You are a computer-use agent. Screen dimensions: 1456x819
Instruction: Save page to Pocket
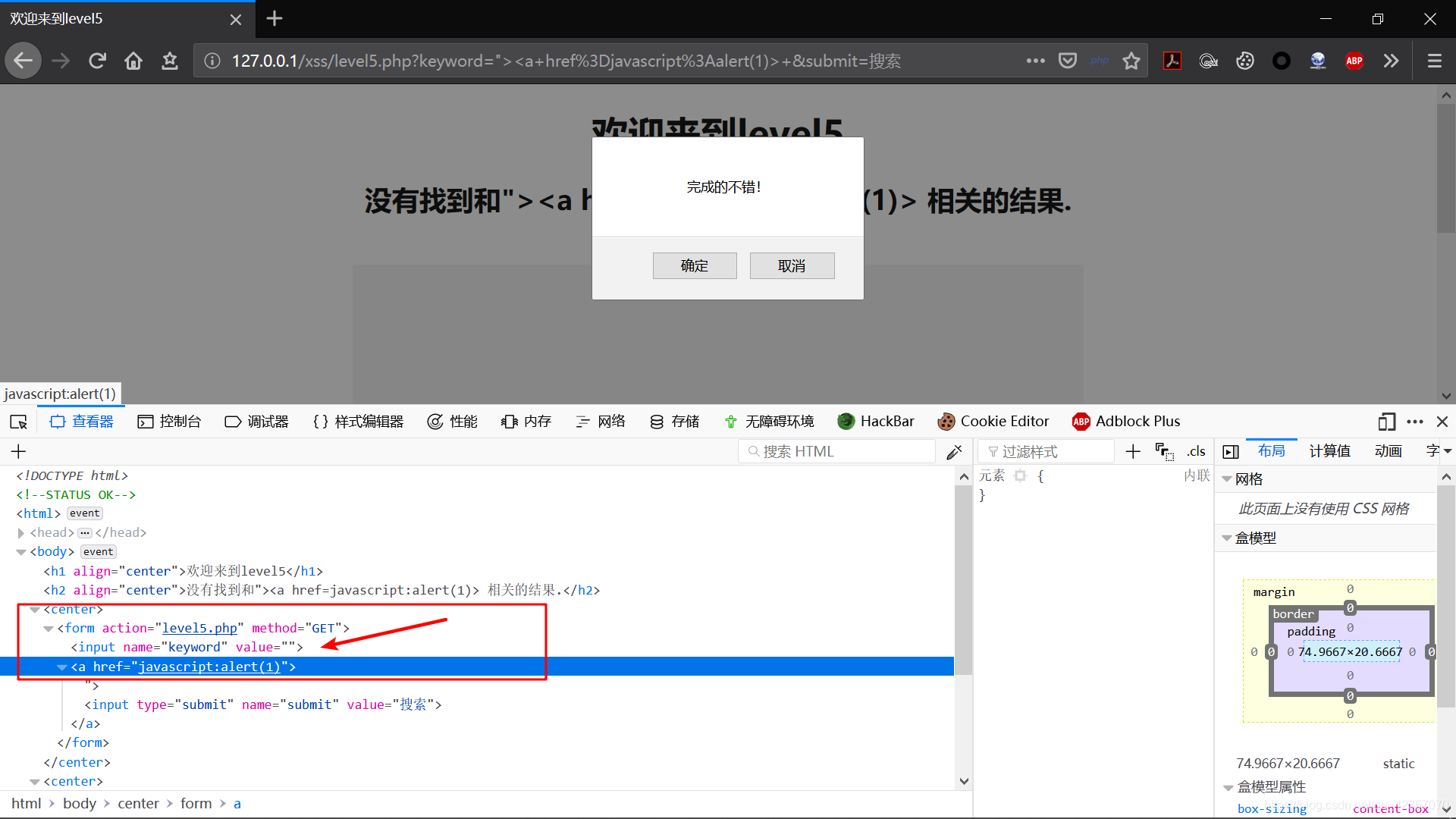pyautogui.click(x=1068, y=61)
